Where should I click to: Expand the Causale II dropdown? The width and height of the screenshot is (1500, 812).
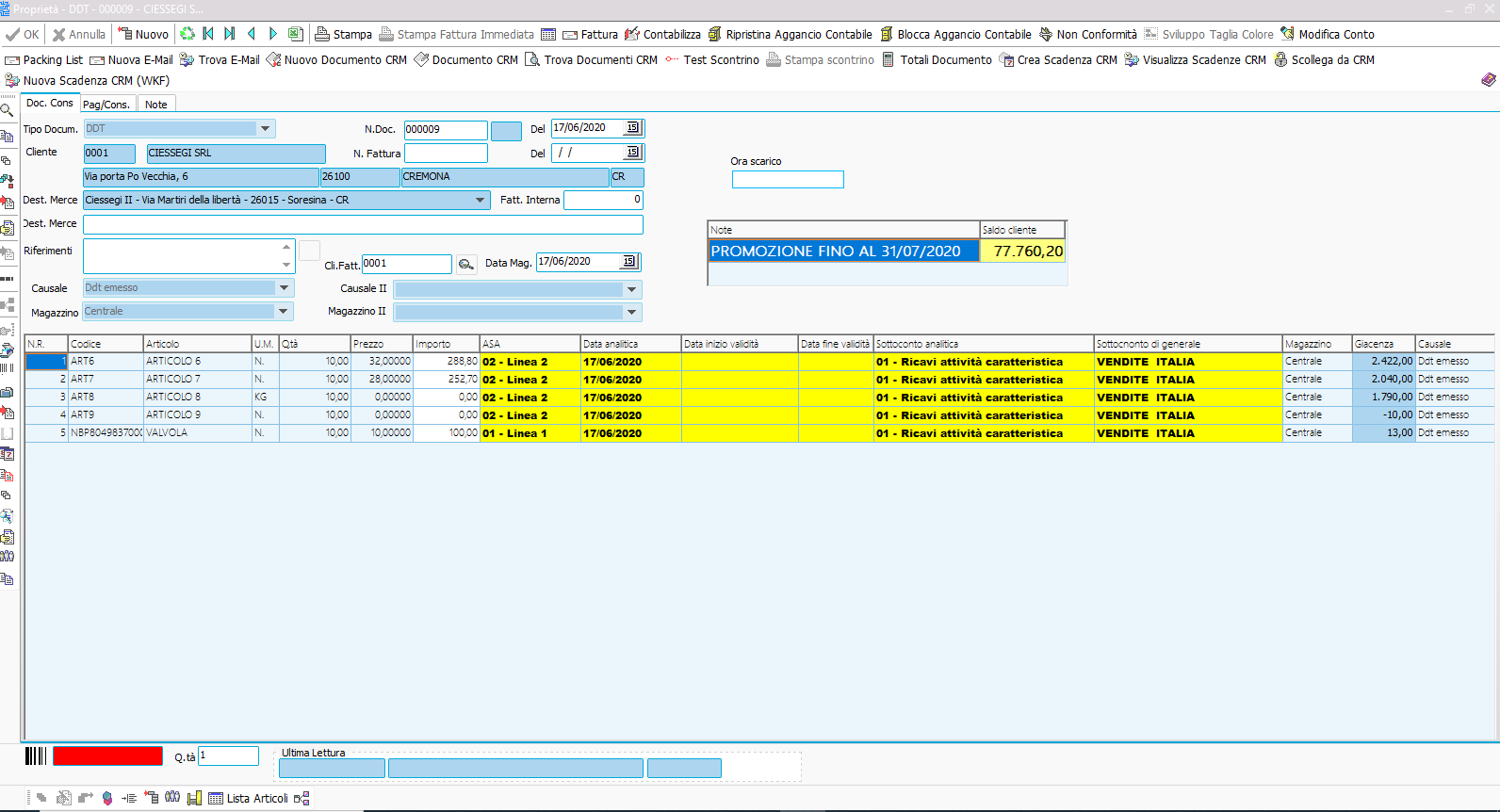point(632,288)
